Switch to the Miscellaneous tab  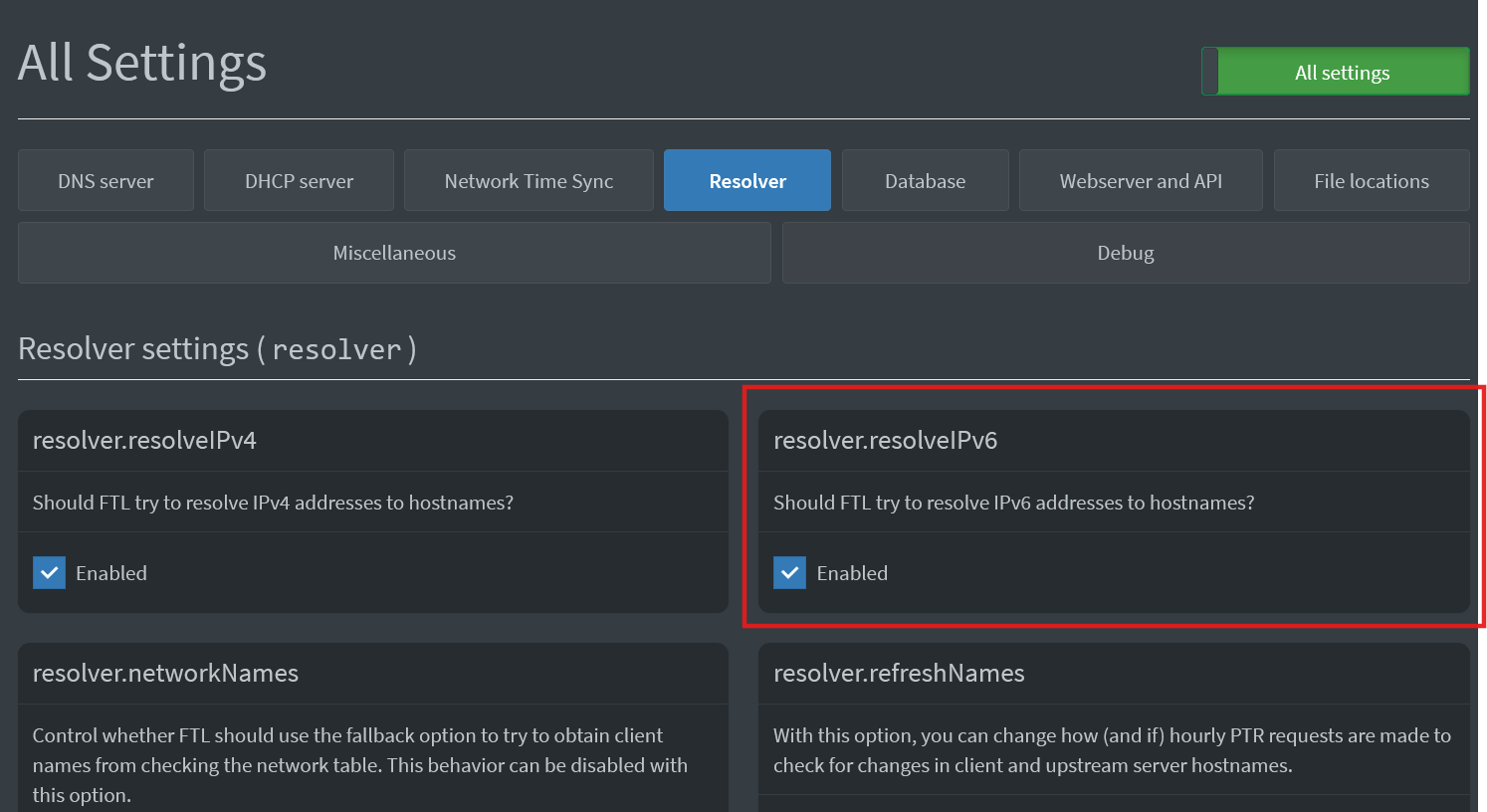394,253
